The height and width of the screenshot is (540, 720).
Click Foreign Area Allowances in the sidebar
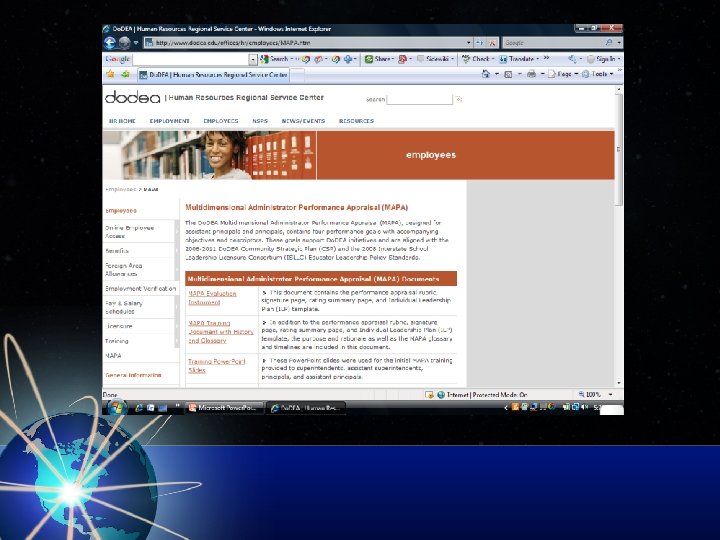[124, 270]
